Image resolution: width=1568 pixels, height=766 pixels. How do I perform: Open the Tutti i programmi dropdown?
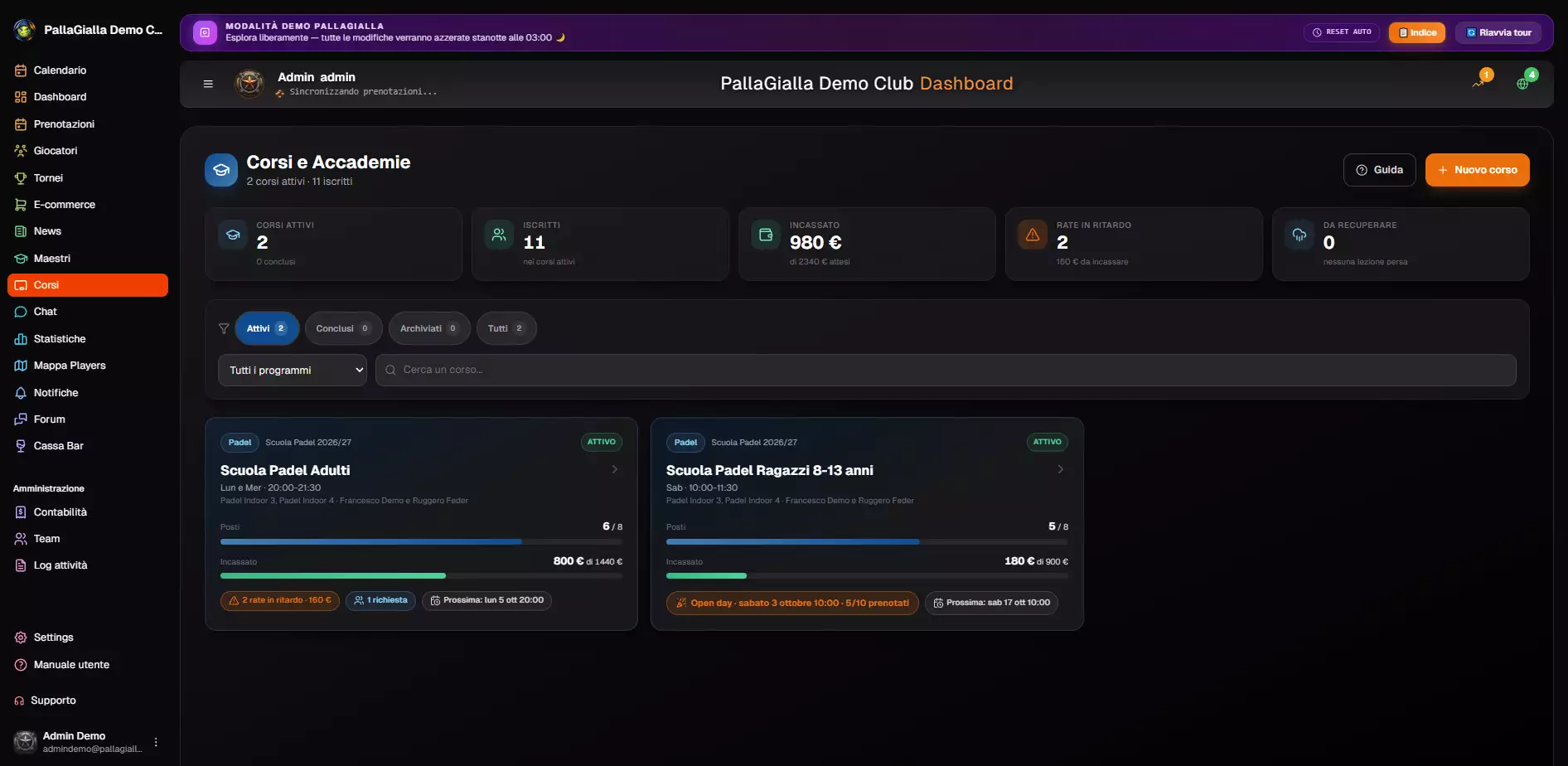pos(293,371)
